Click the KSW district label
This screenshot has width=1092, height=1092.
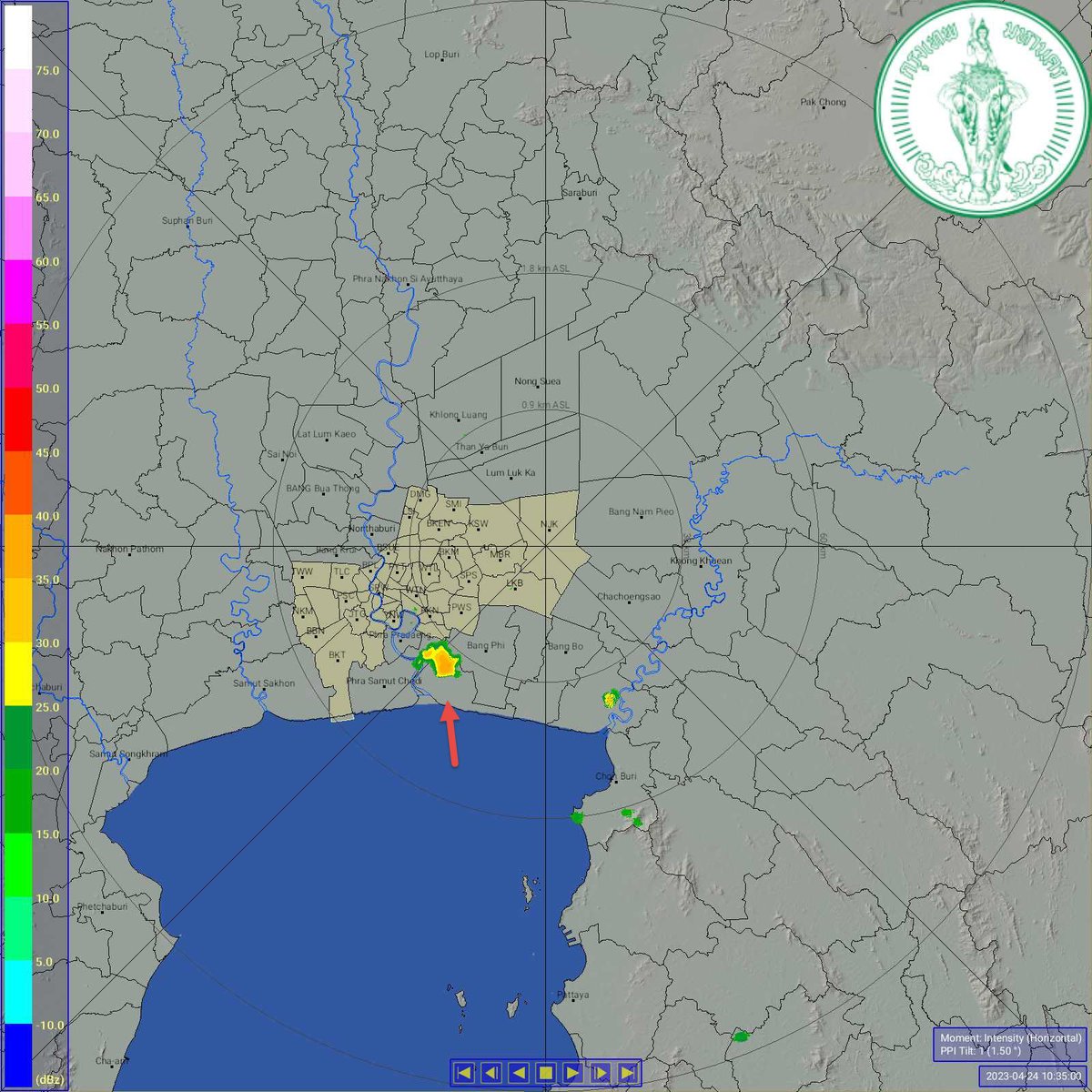(x=478, y=524)
